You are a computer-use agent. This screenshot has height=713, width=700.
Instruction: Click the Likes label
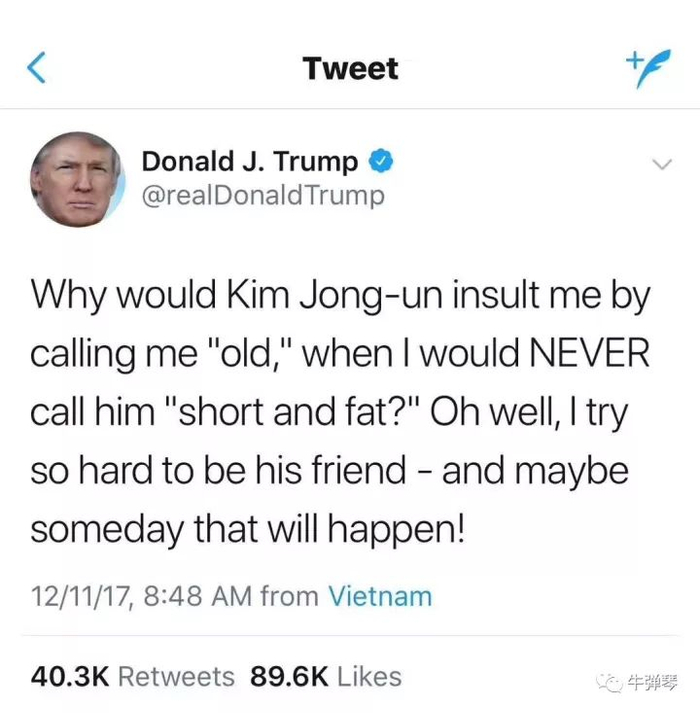pyautogui.click(x=369, y=677)
